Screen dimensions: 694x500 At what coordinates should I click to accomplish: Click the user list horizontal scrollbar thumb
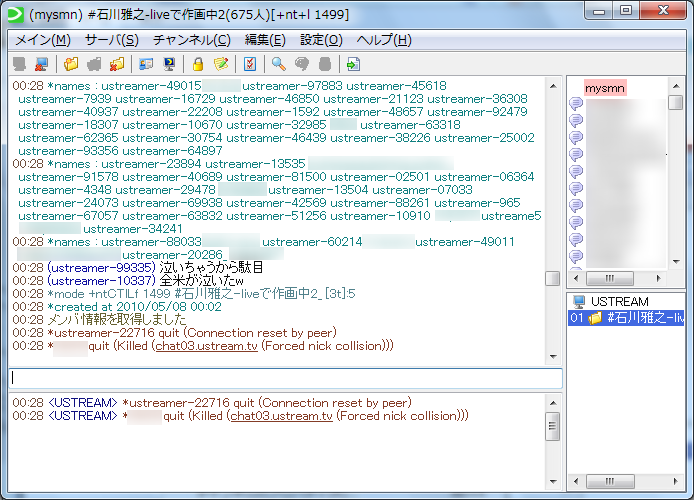coord(622,278)
